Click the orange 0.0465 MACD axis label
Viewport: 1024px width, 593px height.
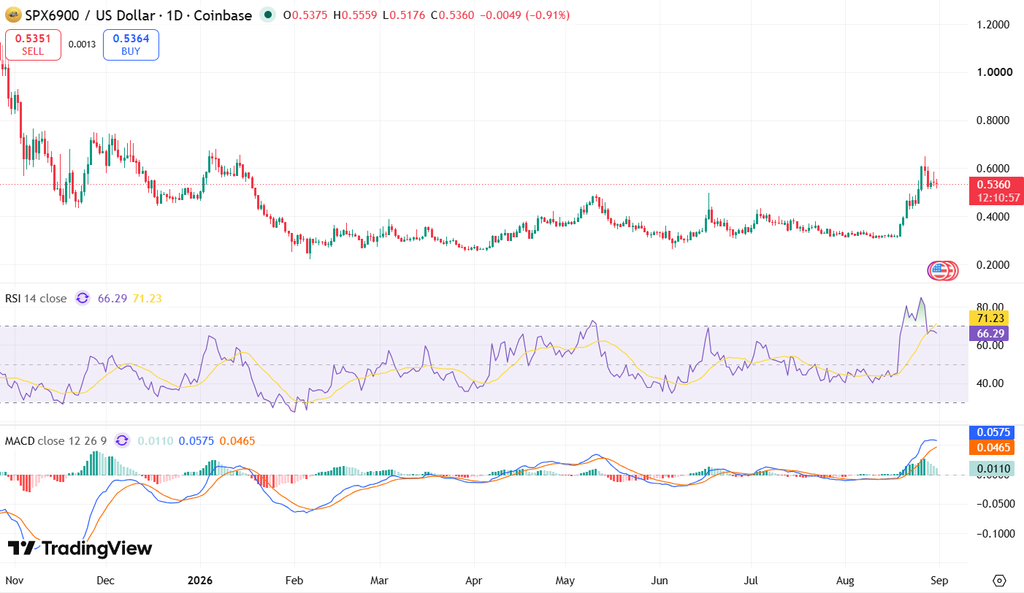tap(993, 447)
